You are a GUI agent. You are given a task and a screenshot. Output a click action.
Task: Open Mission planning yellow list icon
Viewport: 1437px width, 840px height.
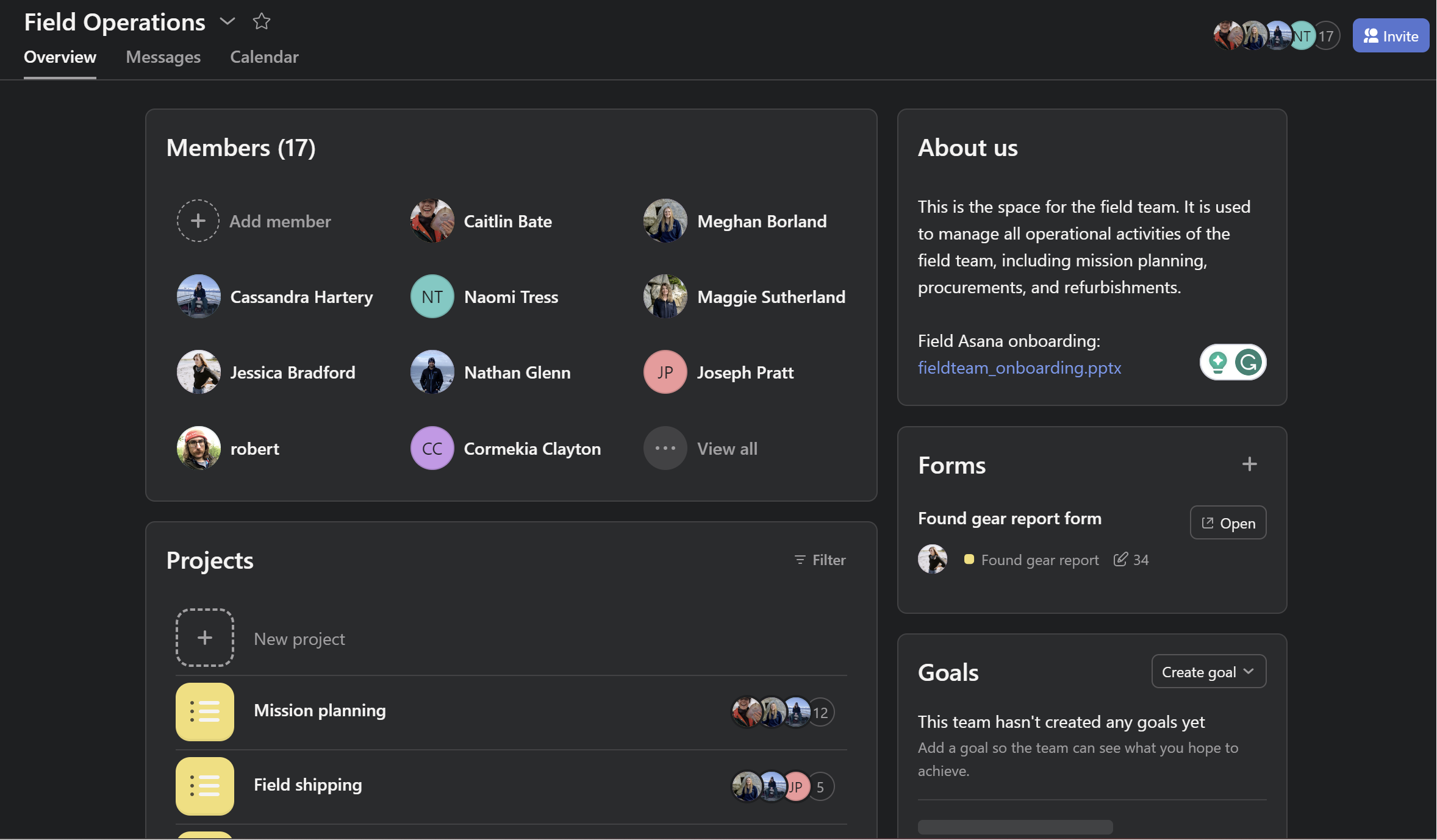point(204,712)
